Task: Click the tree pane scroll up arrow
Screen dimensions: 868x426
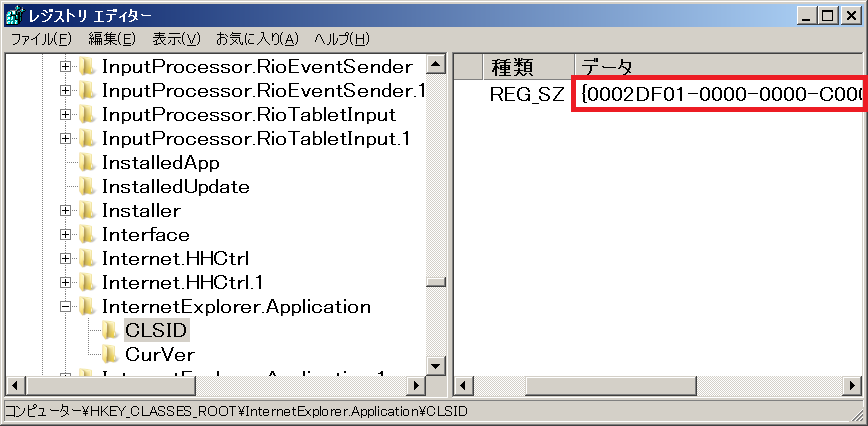Action: (x=436, y=66)
